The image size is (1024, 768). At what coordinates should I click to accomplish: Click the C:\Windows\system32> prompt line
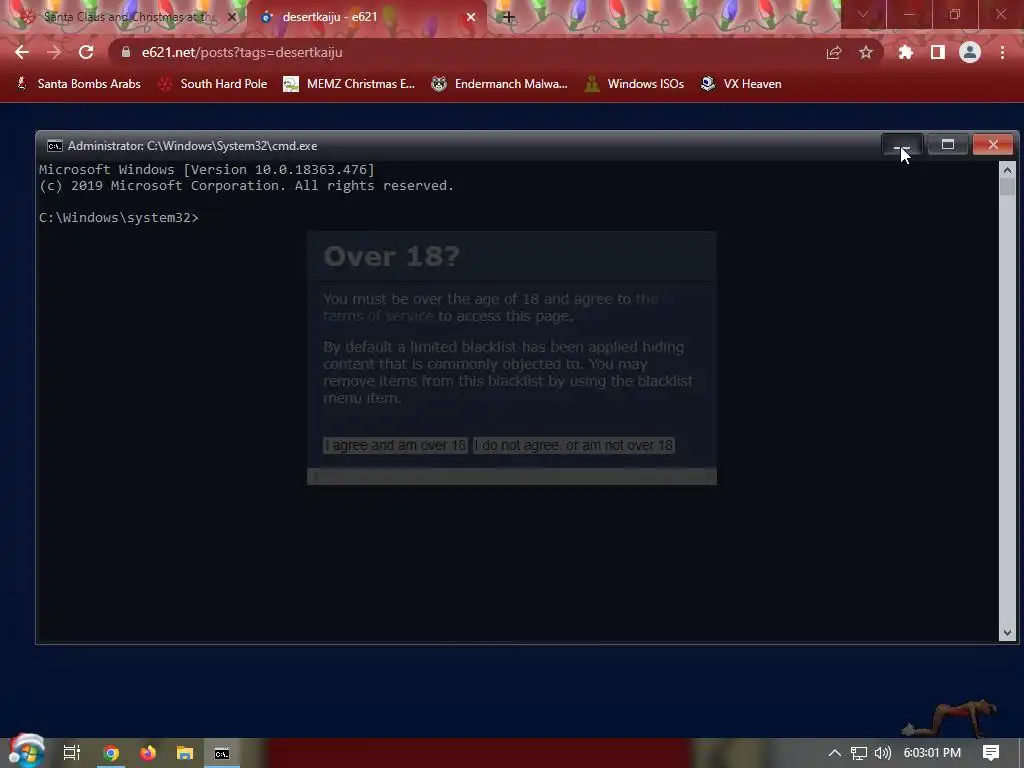119,217
